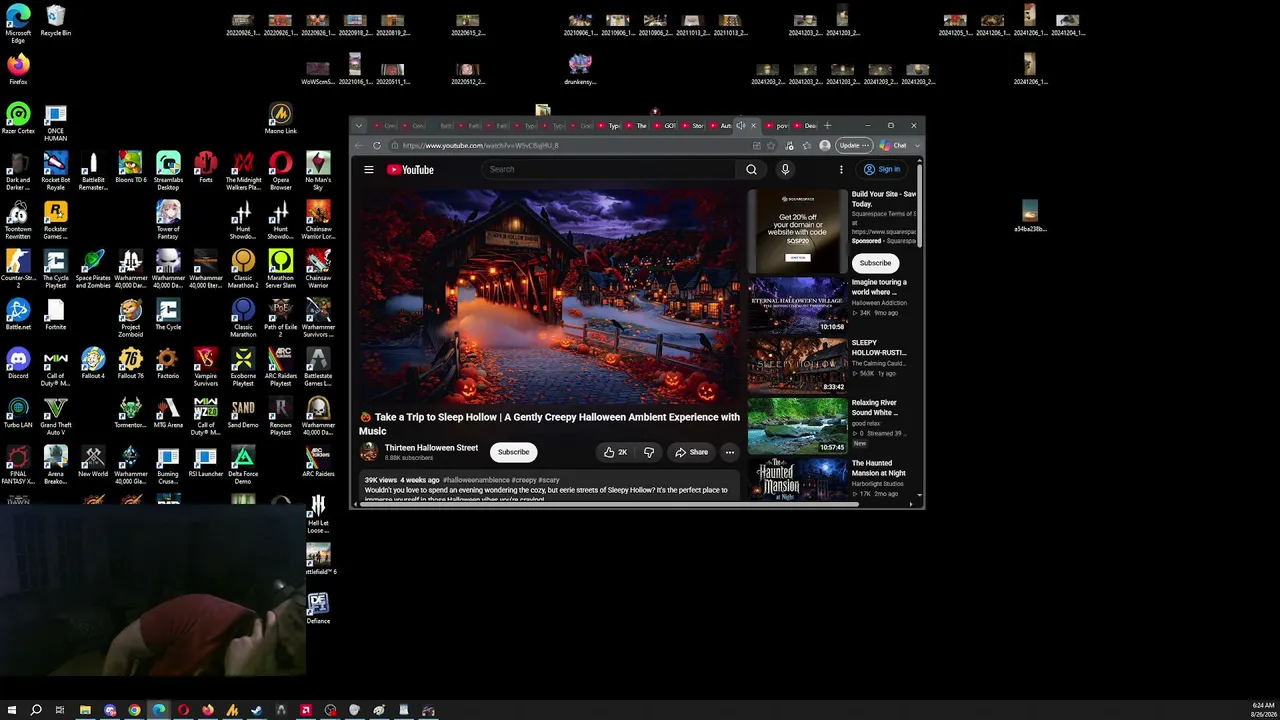Add this page to browser favorites

point(771,146)
